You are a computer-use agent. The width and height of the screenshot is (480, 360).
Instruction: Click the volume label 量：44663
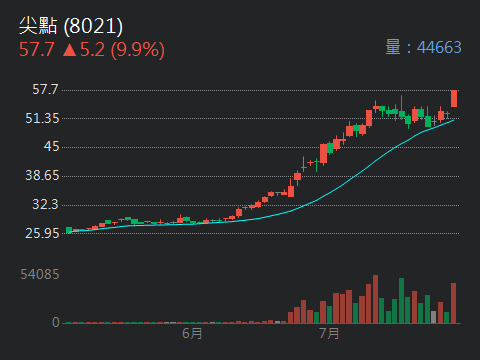click(423, 47)
